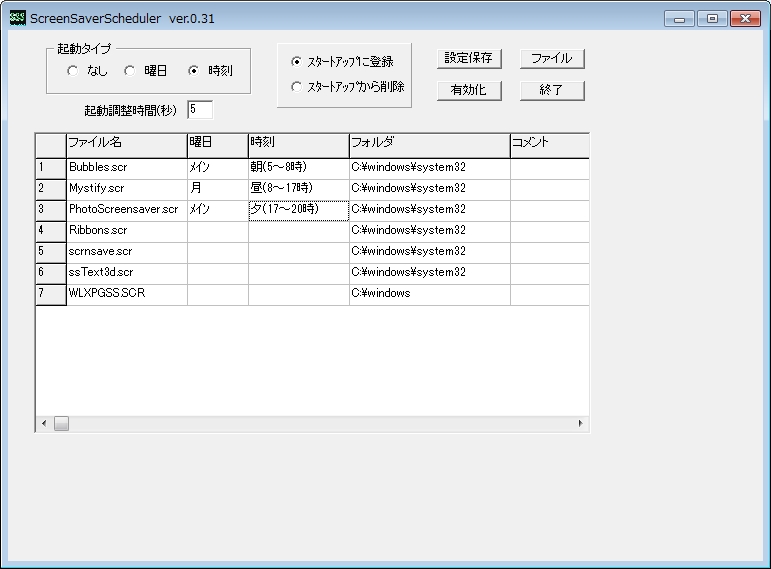Click the empty 時刻 cell of Ribbons.scr row
Image resolution: width=771 pixels, height=569 pixels.
tap(299, 232)
